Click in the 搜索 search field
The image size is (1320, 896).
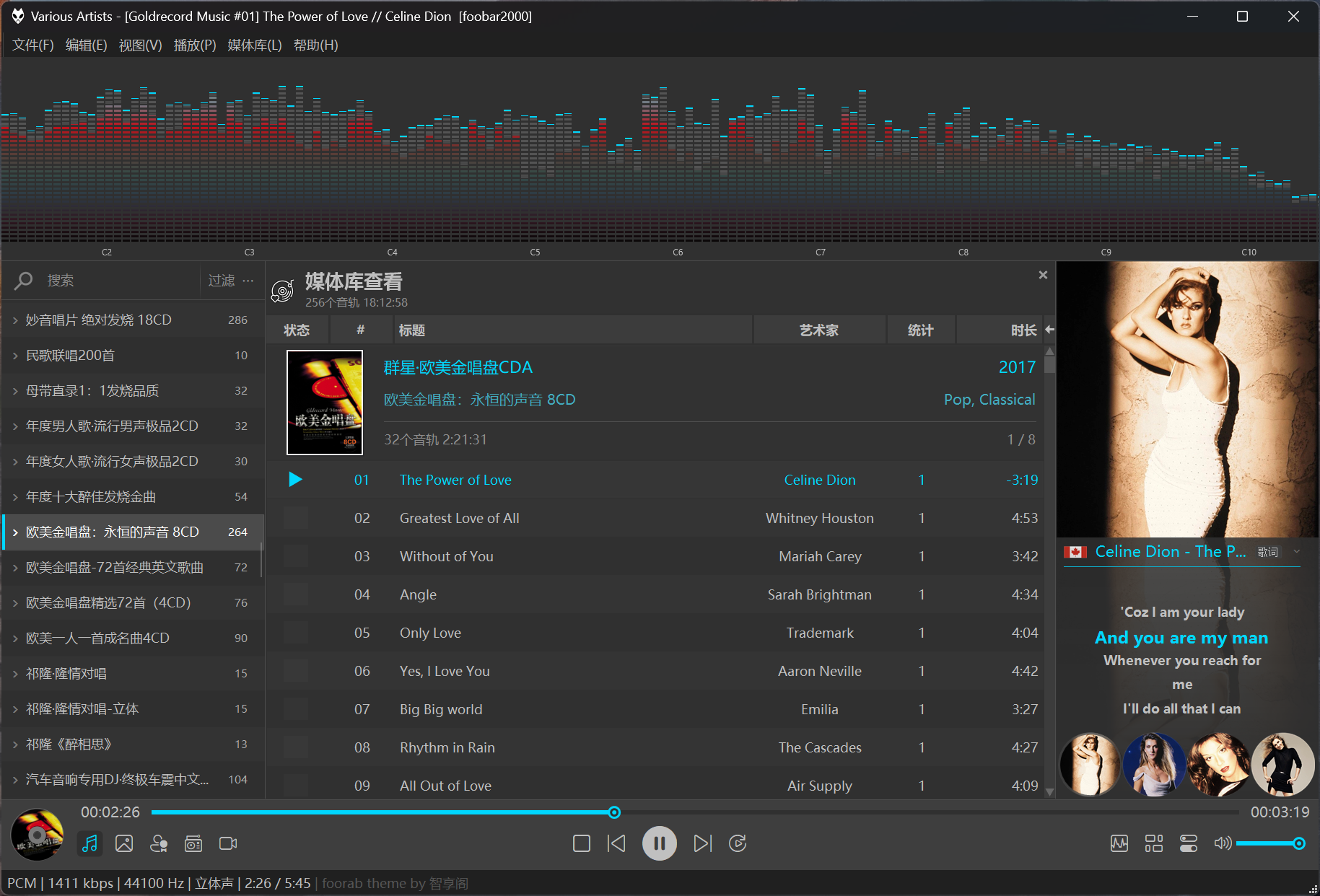(119, 281)
